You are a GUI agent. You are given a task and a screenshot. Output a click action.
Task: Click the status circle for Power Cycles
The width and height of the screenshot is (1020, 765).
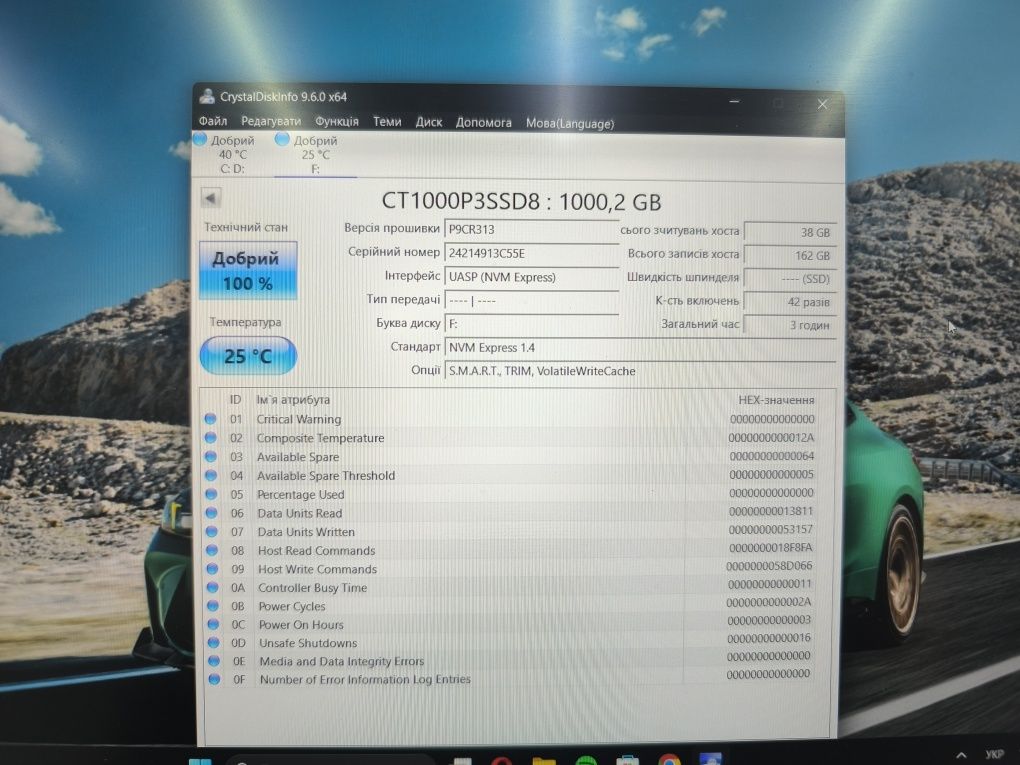point(213,606)
